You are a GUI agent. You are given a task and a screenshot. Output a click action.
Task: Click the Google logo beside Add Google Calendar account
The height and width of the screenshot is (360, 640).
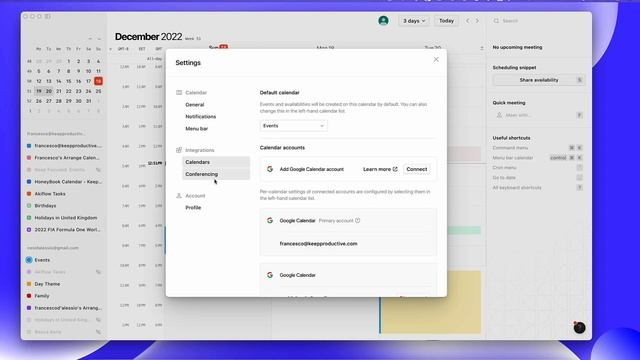[270, 169]
